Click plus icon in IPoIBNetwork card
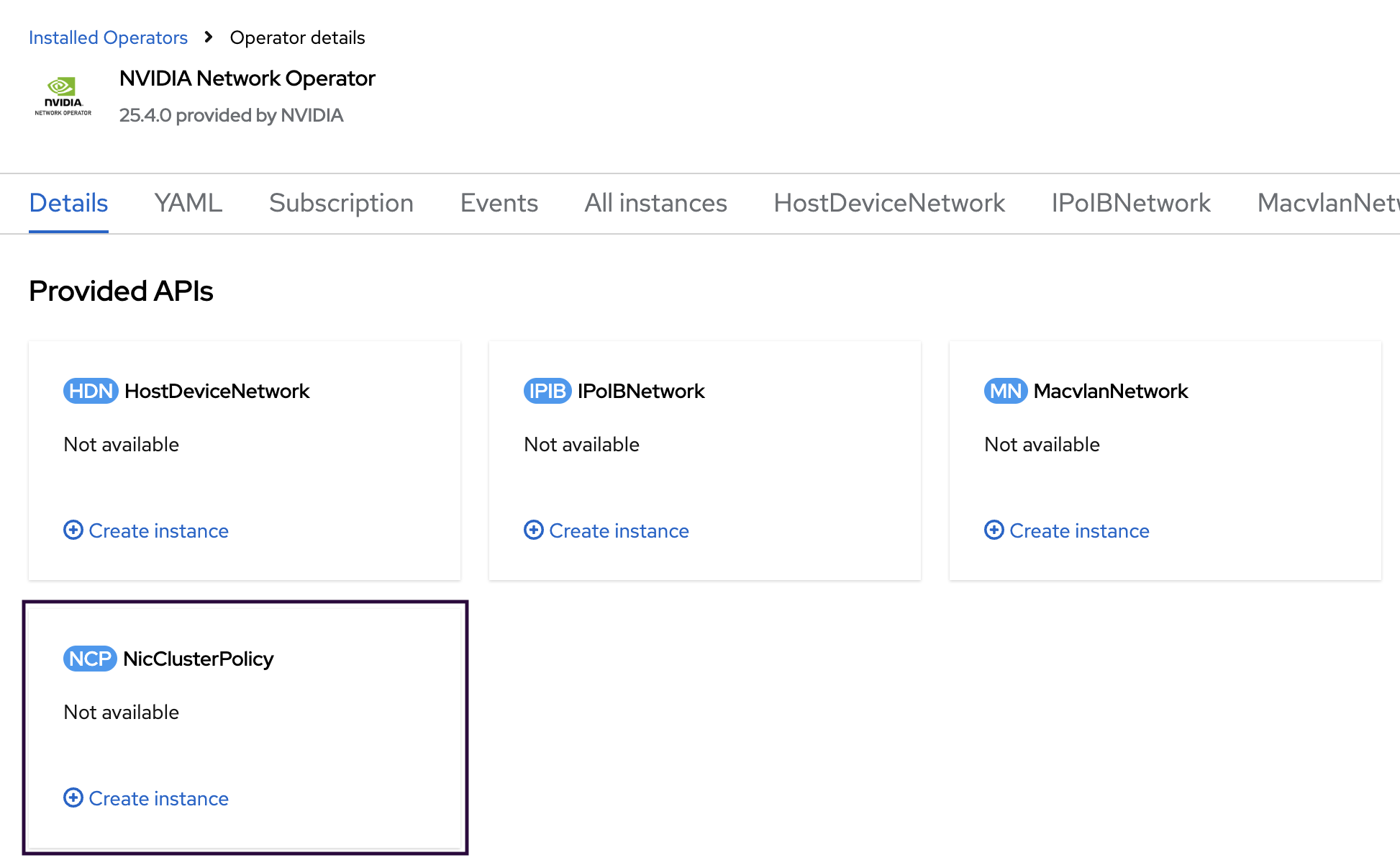The image size is (1400, 868). [534, 530]
